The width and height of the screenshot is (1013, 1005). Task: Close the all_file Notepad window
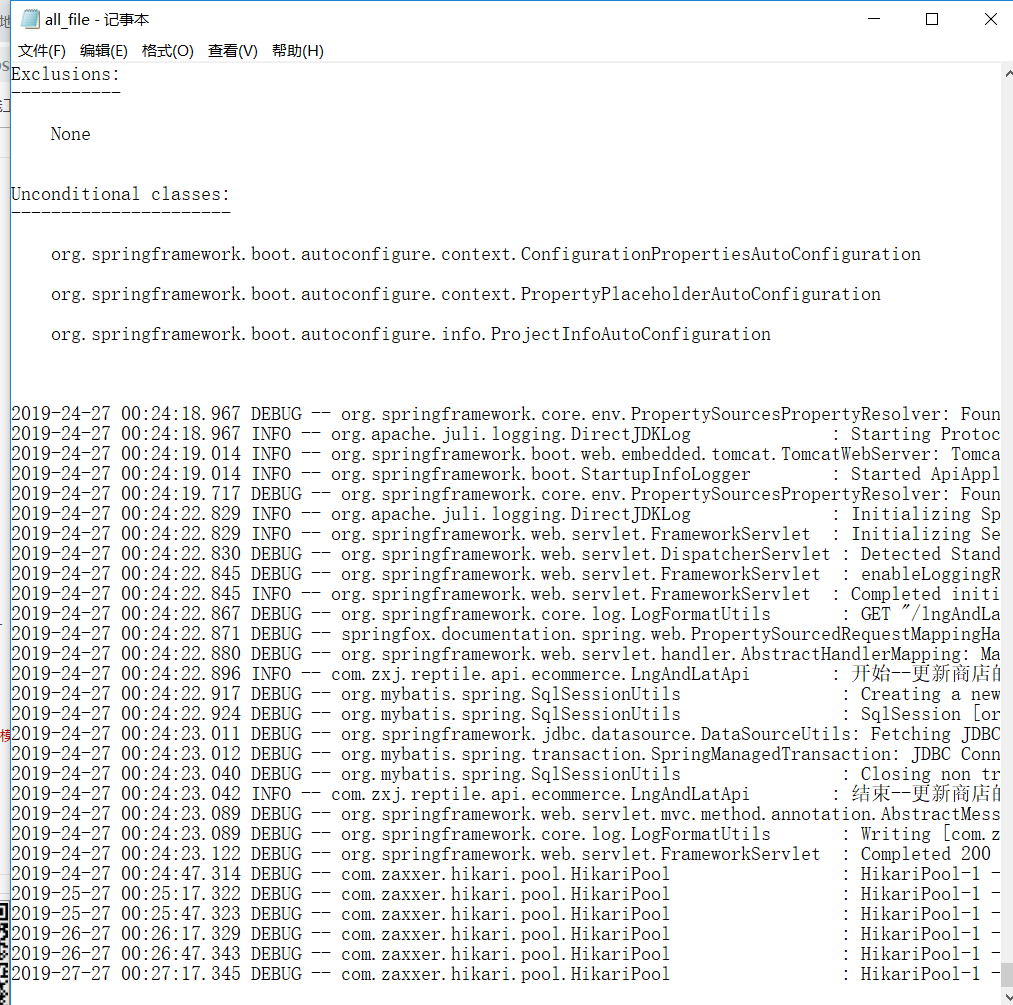(x=989, y=18)
